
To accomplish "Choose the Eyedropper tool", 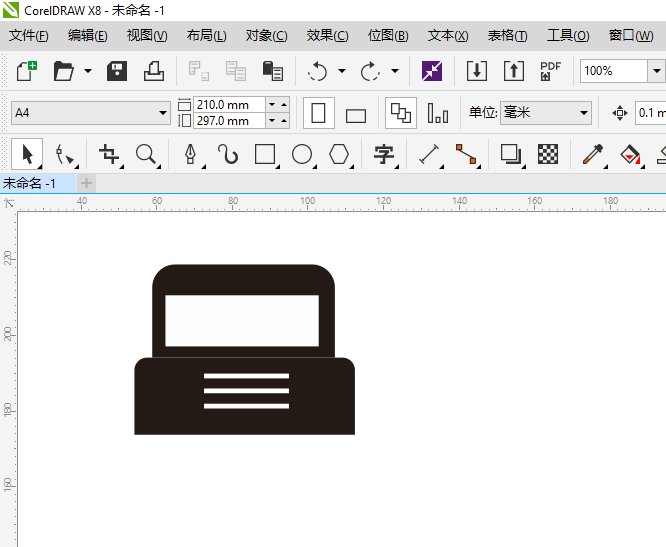I will pyautogui.click(x=593, y=154).
